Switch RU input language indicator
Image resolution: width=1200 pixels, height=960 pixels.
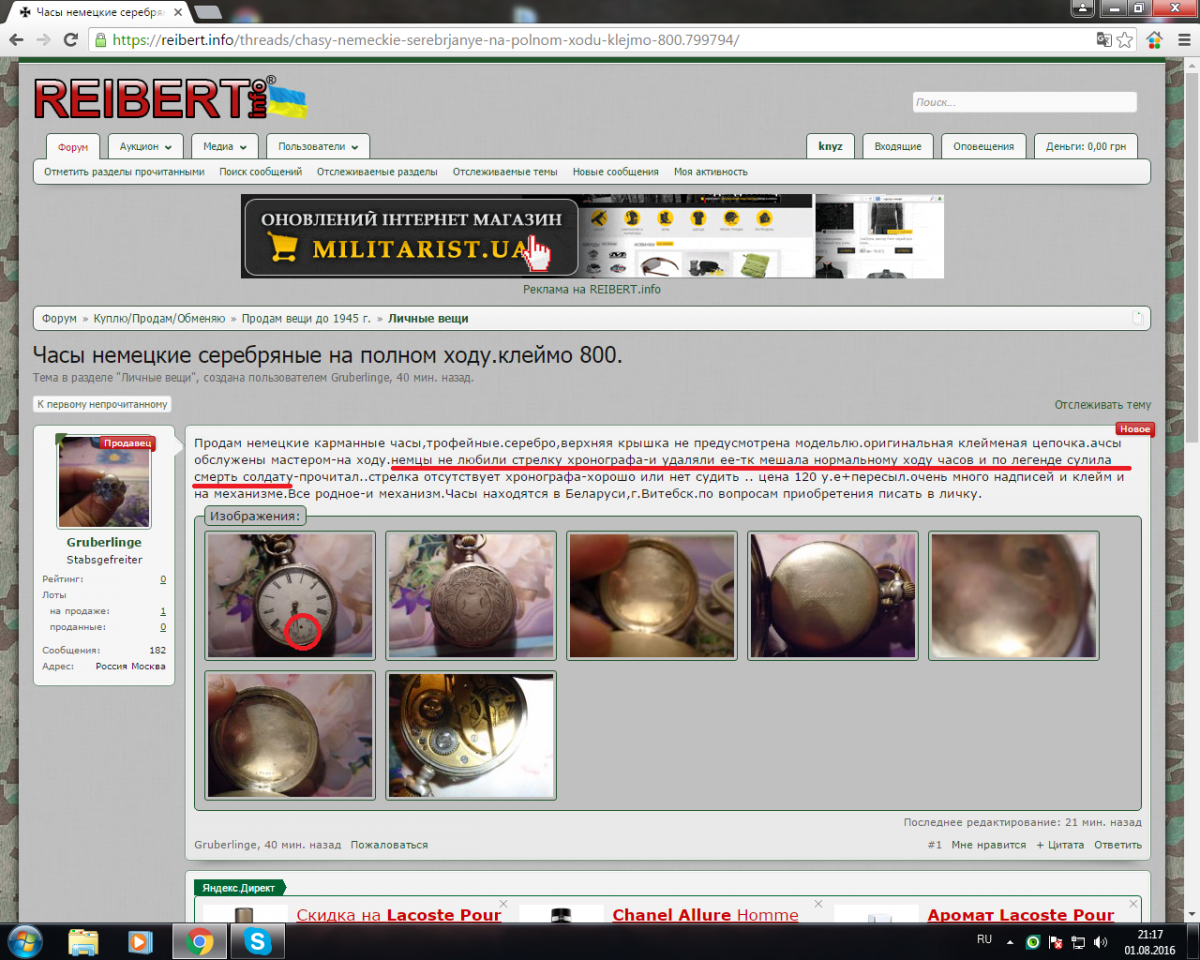tap(984, 940)
